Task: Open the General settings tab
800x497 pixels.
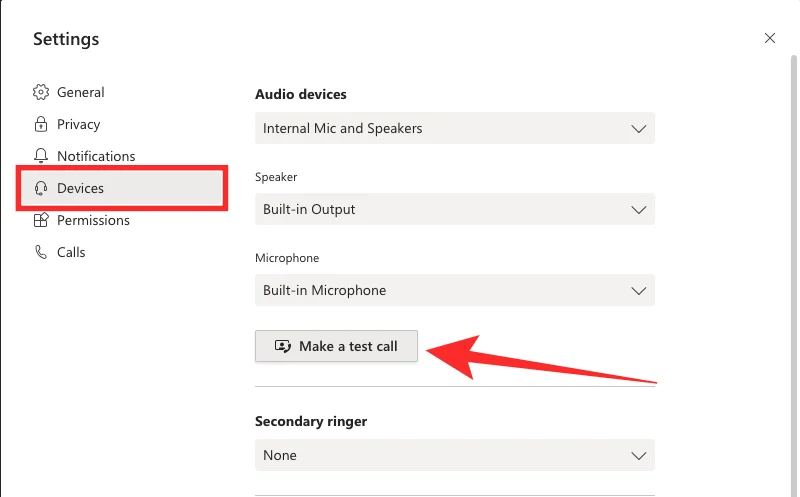Action: click(x=80, y=92)
